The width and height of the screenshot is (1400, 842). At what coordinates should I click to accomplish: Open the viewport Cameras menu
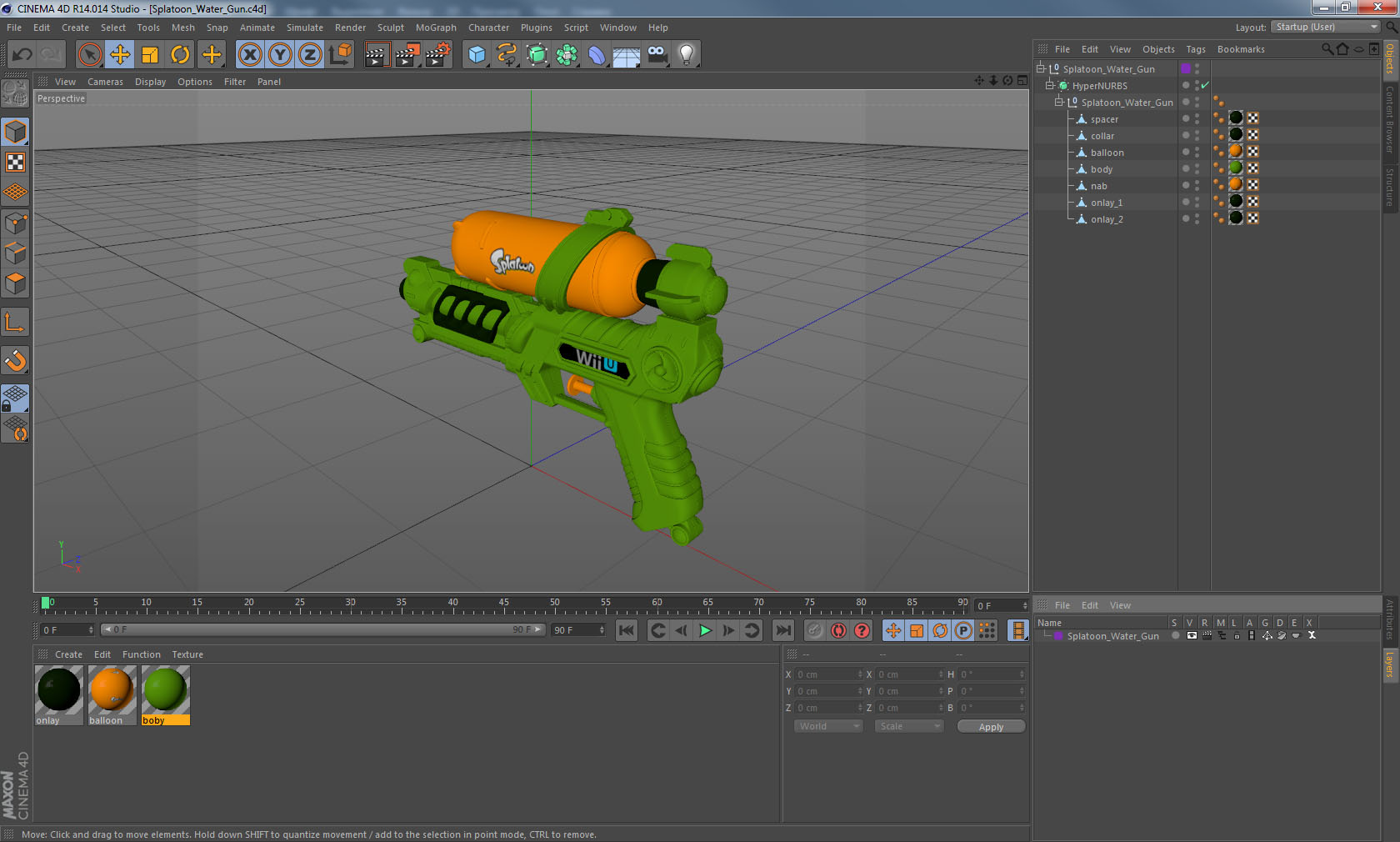click(x=105, y=82)
